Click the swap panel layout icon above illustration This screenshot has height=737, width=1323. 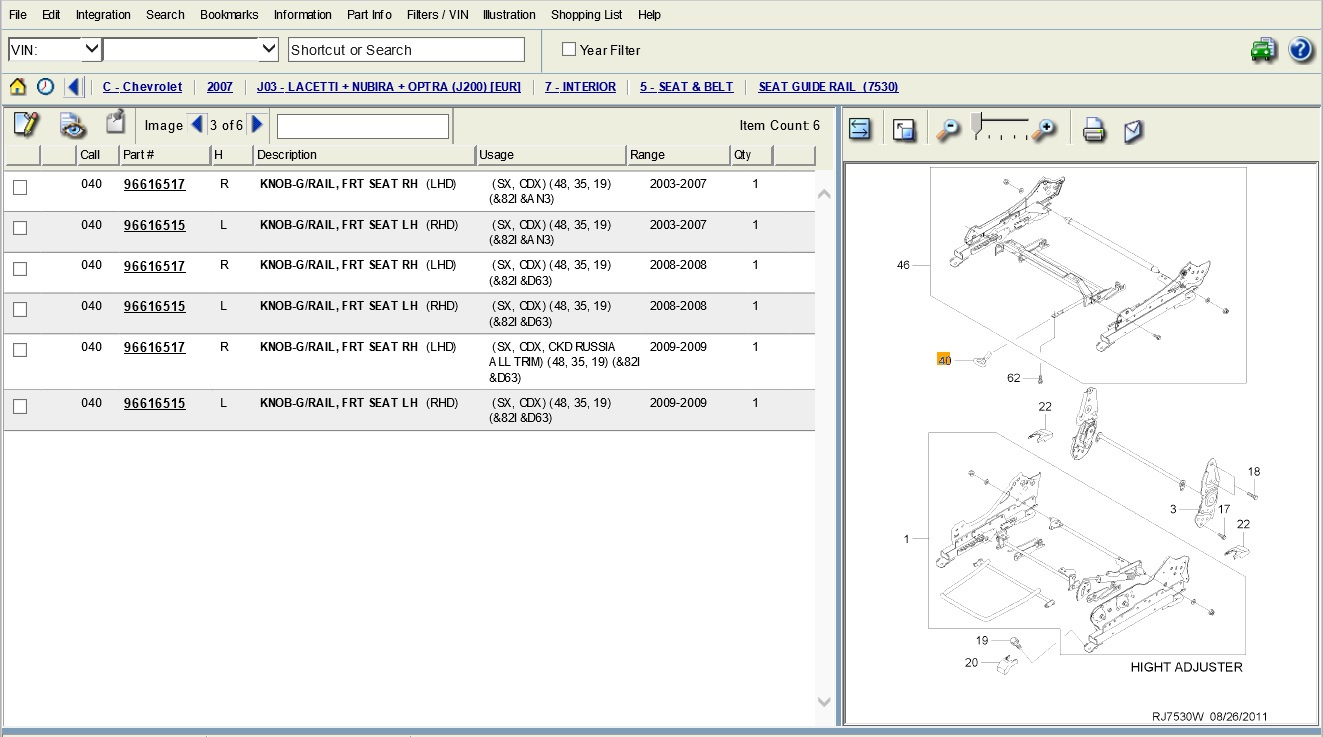pos(860,129)
